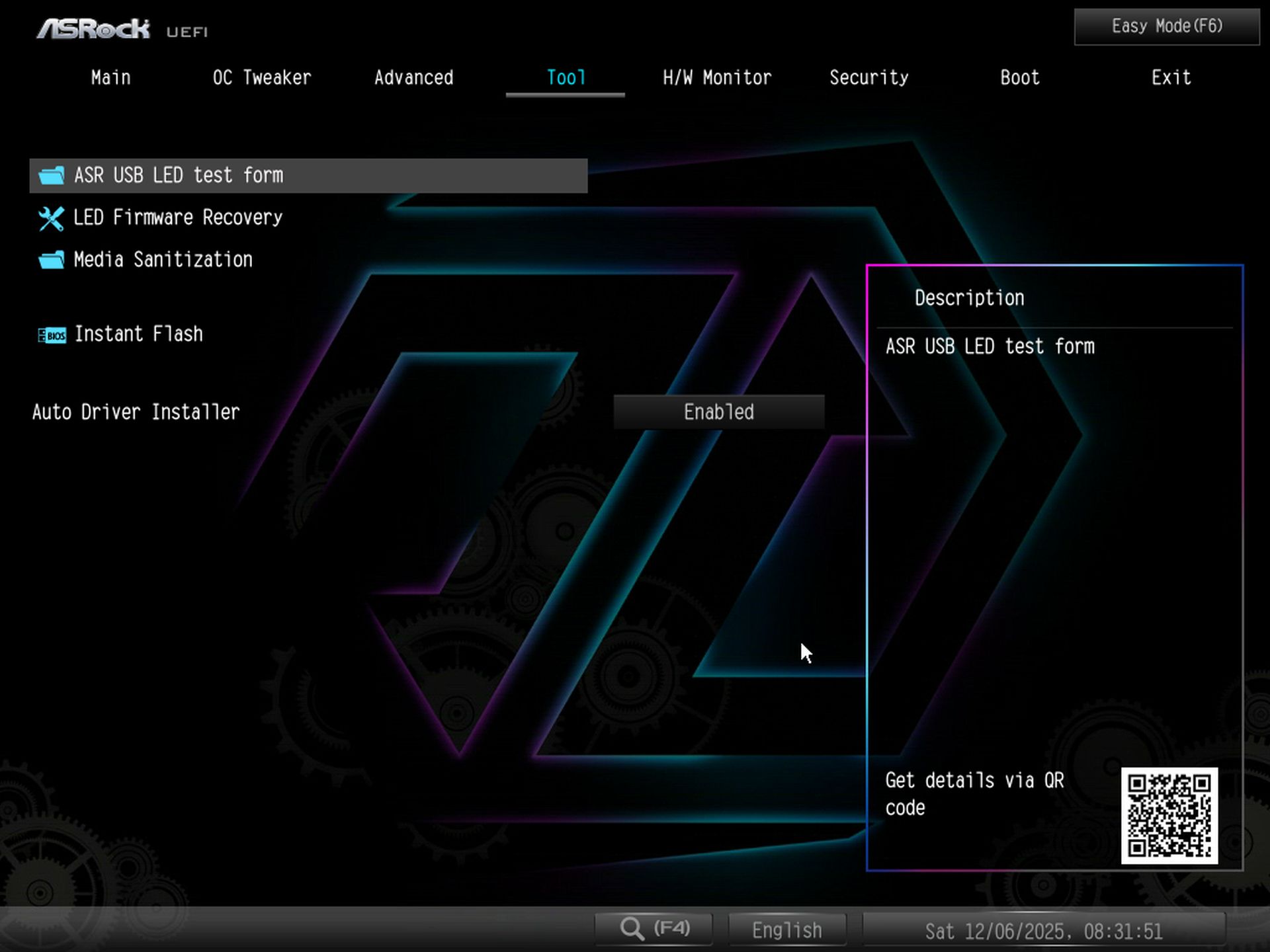Select LED Firmware Recovery entry
The image size is (1270, 952).
177,218
